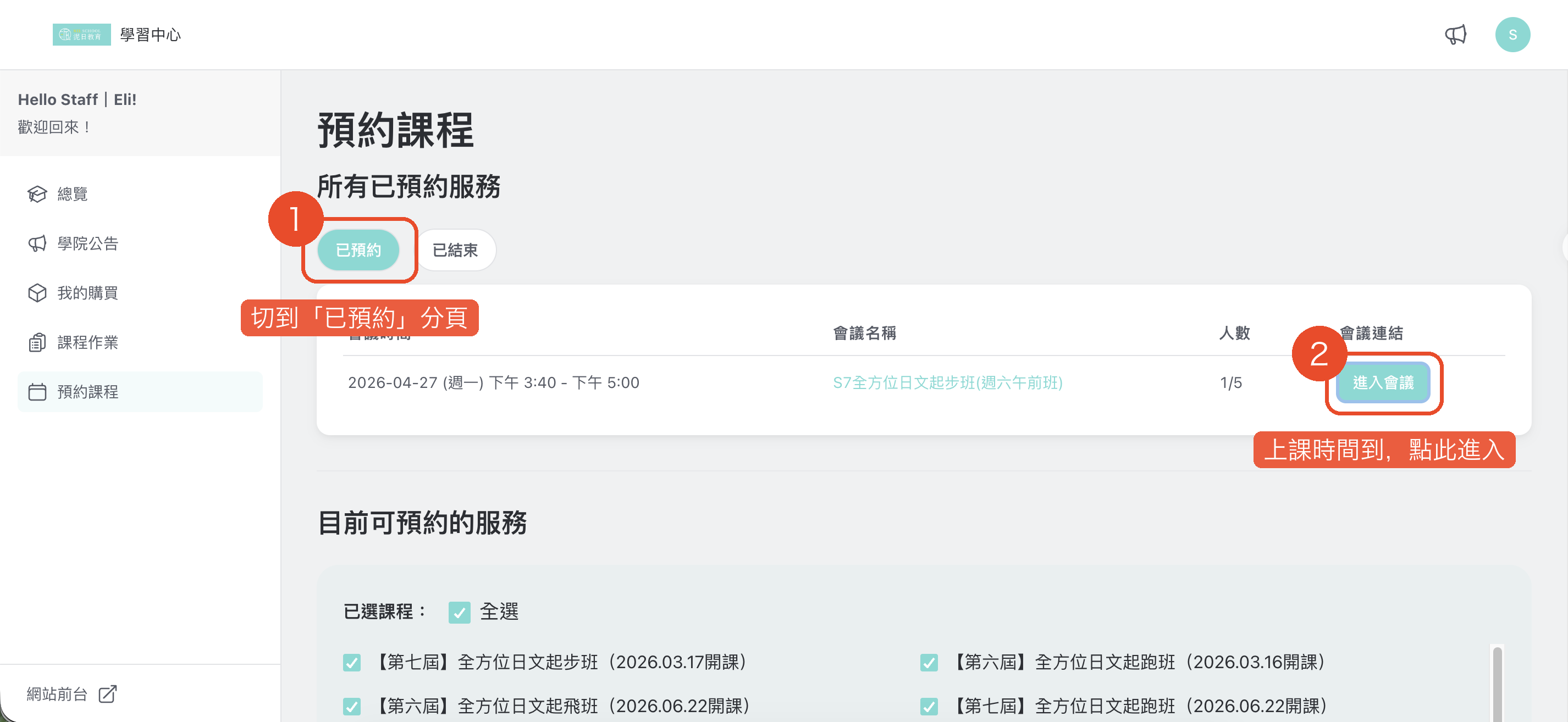The height and width of the screenshot is (722, 1568).
Task: Click the 預約課程 calendar icon
Action: click(37, 392)
